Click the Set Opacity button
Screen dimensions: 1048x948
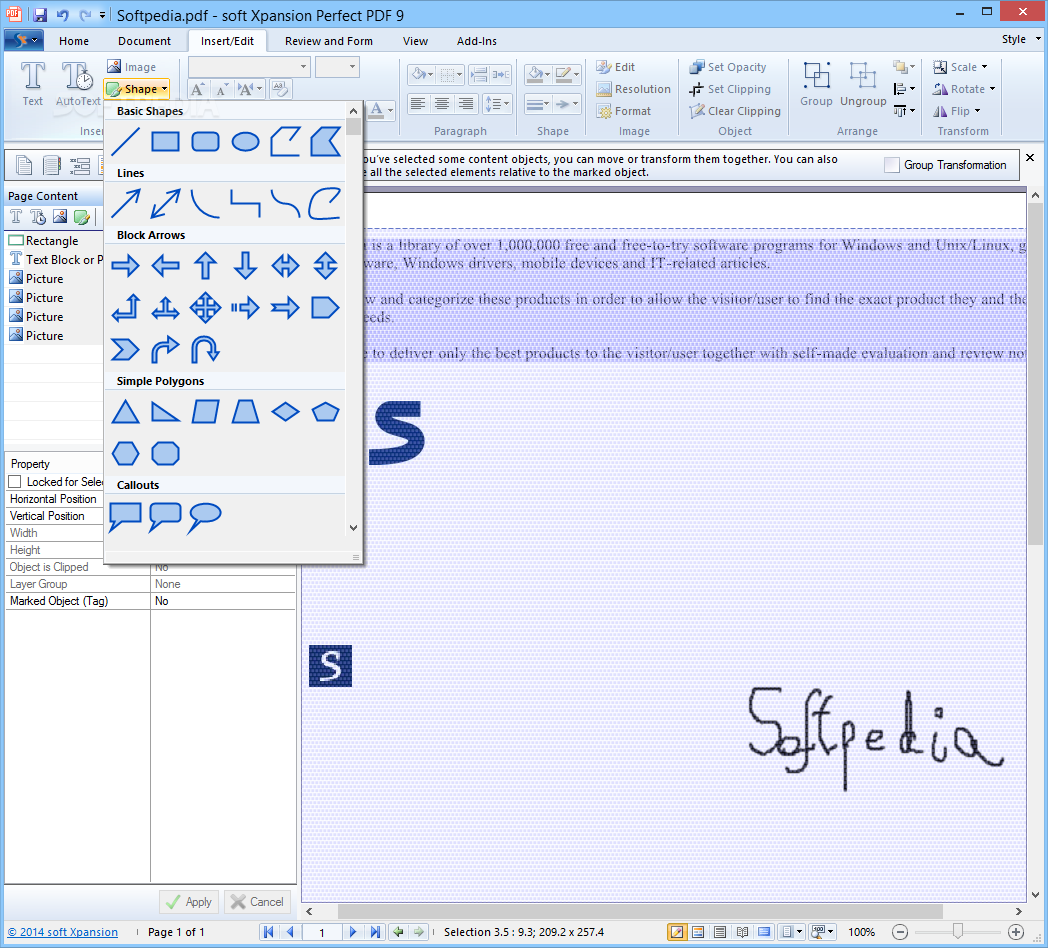coord(728,67)
